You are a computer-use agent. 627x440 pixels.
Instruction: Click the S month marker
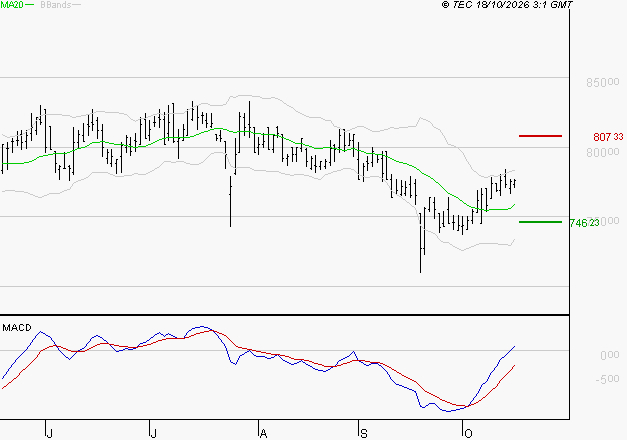[363, 434]
